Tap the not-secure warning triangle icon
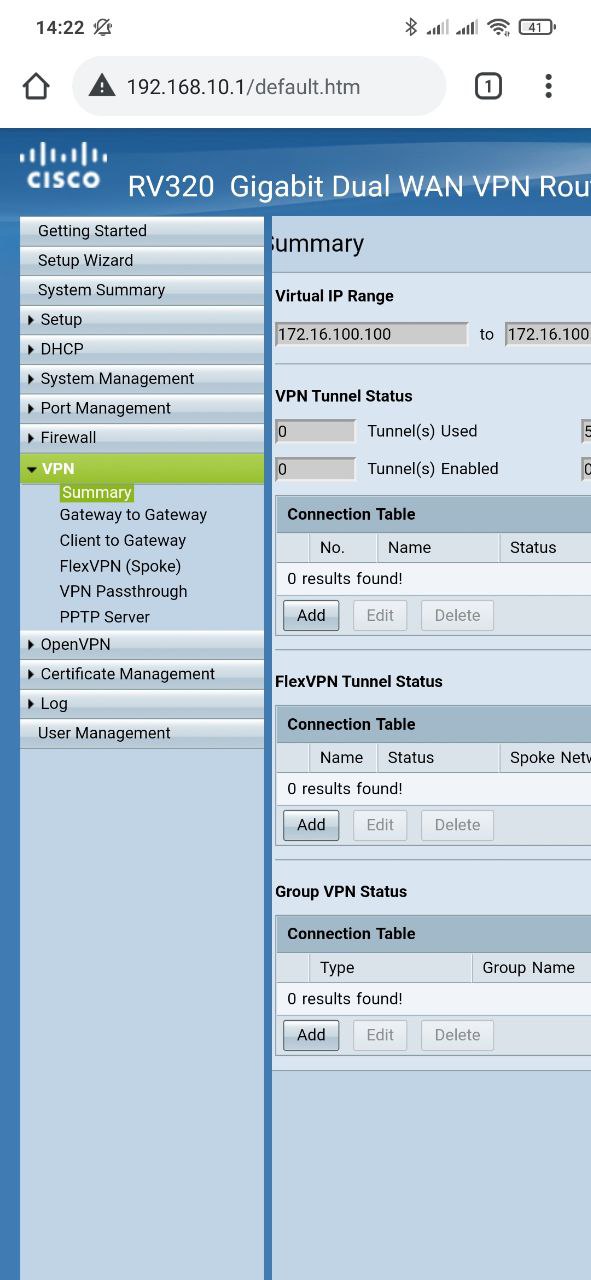 [102, 87]
